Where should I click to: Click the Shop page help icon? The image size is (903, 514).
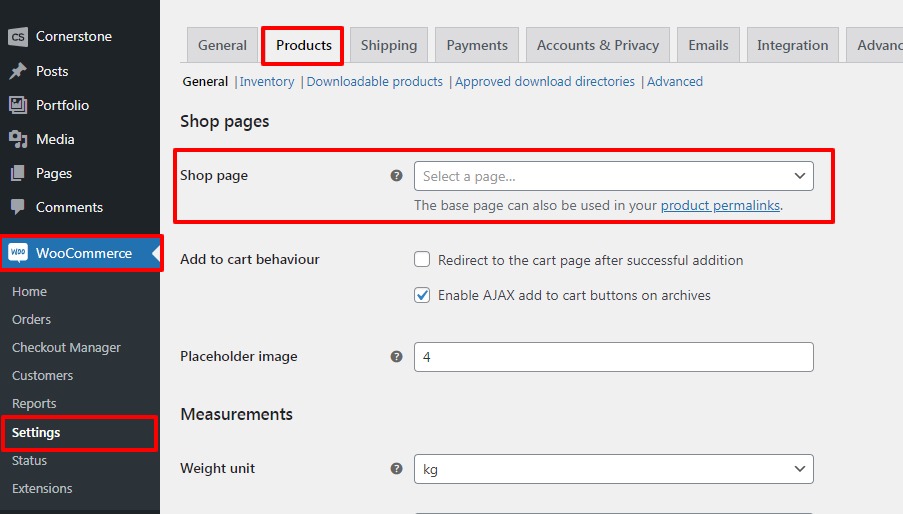point(396,176)
